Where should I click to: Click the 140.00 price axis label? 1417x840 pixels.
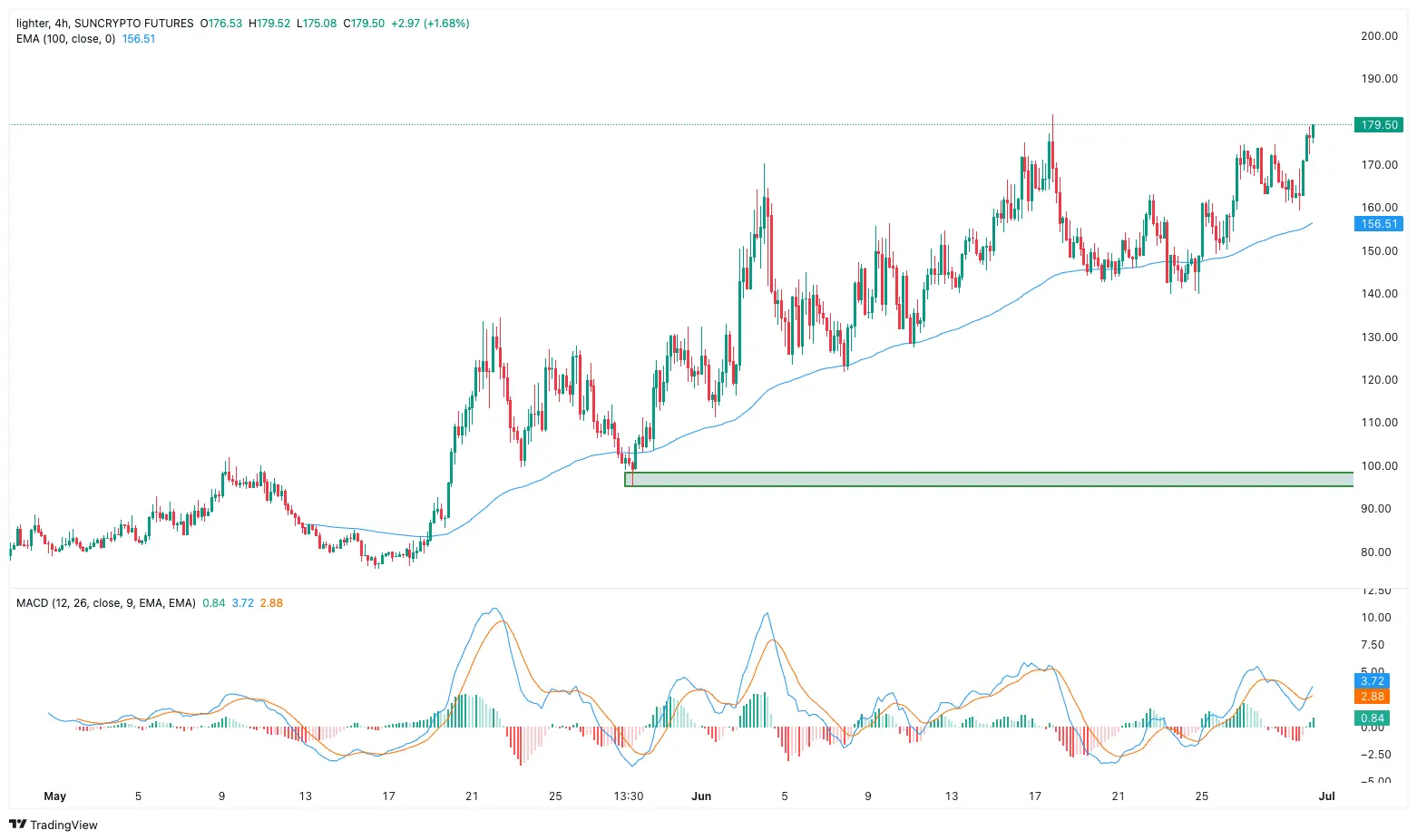click(1379, 294)
